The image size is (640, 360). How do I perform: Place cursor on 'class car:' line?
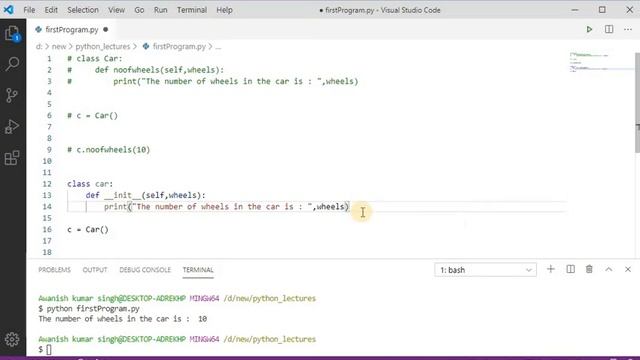[90, 184]
